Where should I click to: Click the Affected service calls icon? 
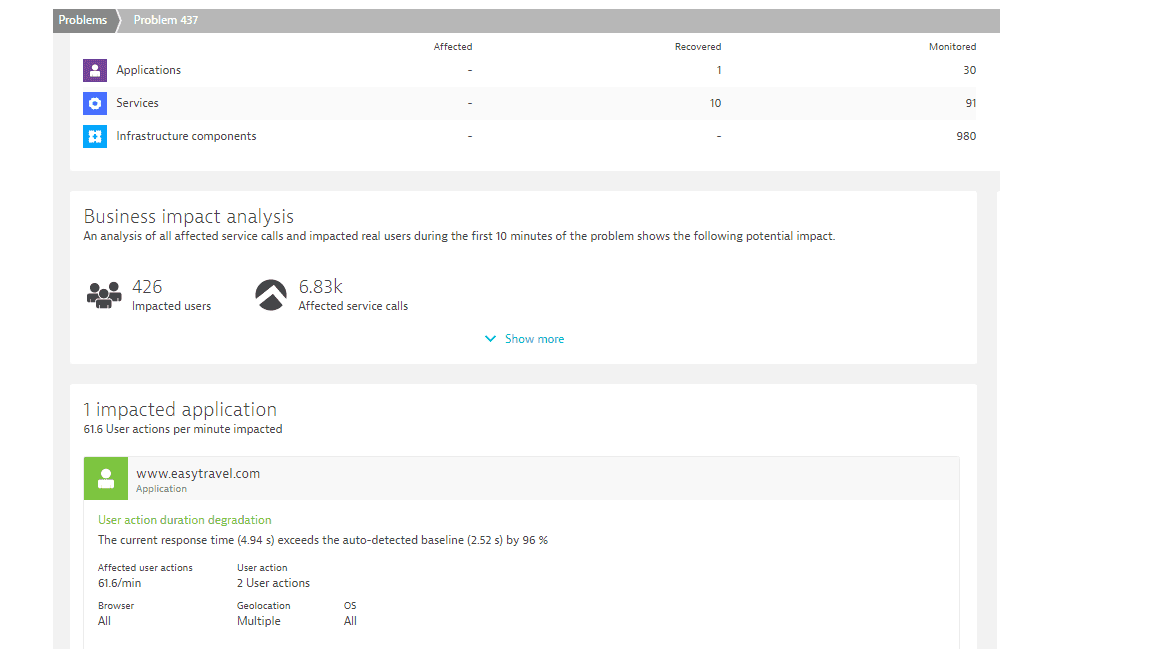point(270,295)
